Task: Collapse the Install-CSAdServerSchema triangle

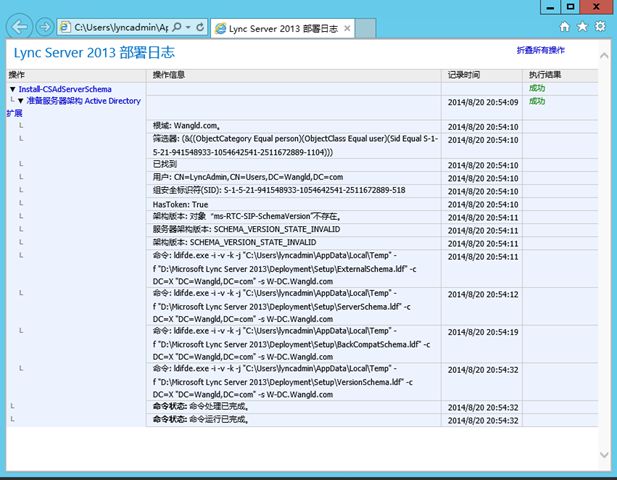Action: tap(13, 89)
